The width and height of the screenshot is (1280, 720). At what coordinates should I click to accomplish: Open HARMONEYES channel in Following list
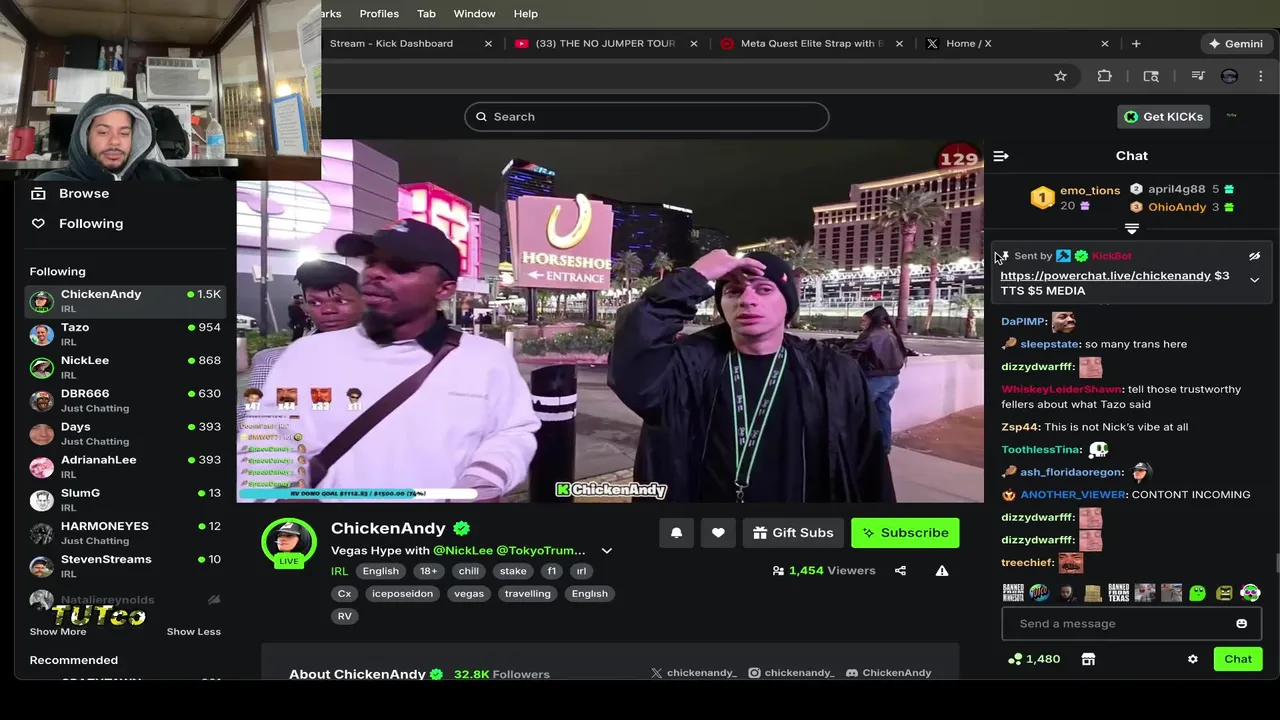click(125, 532)
